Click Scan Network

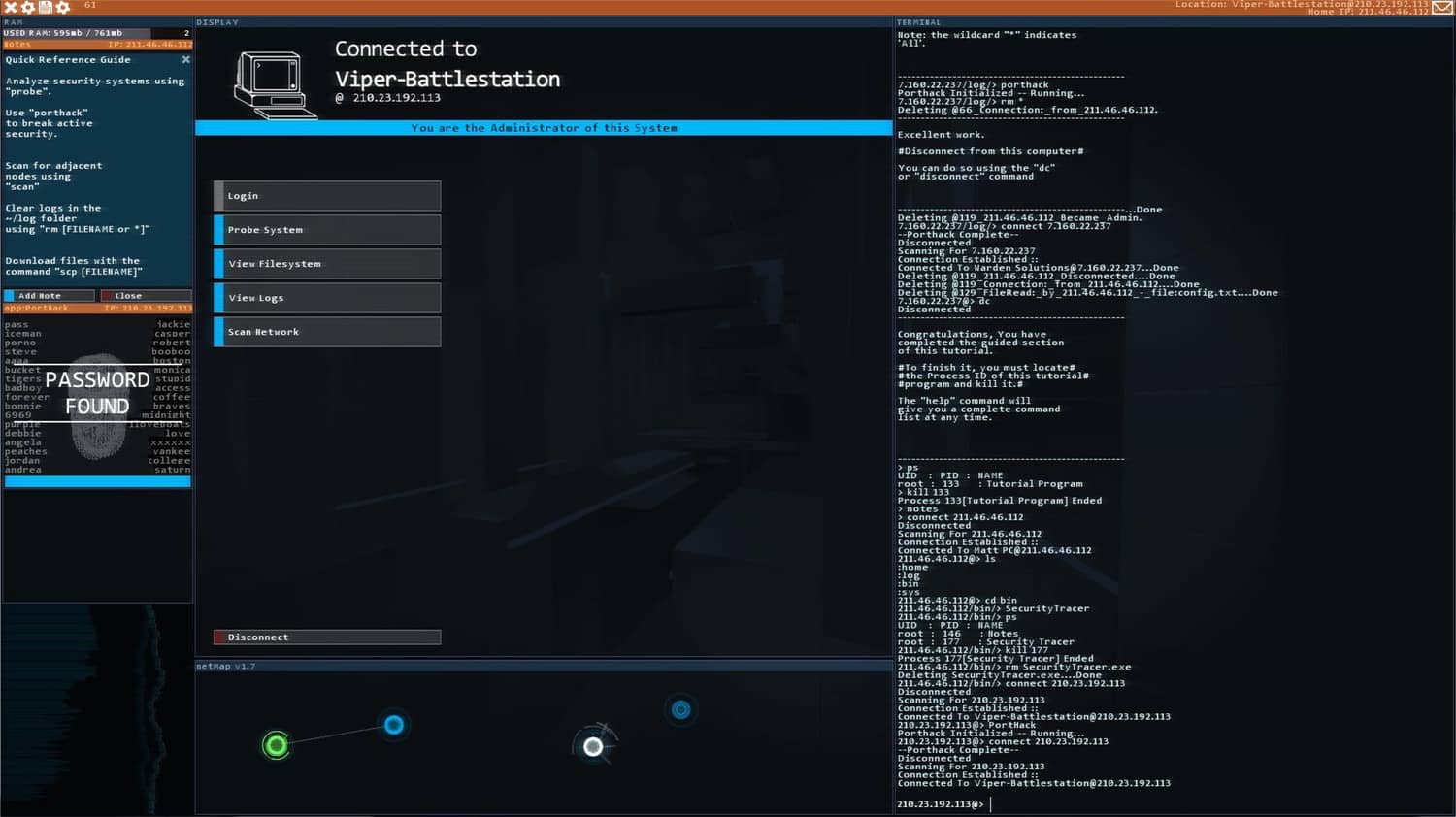pos(326,331)
